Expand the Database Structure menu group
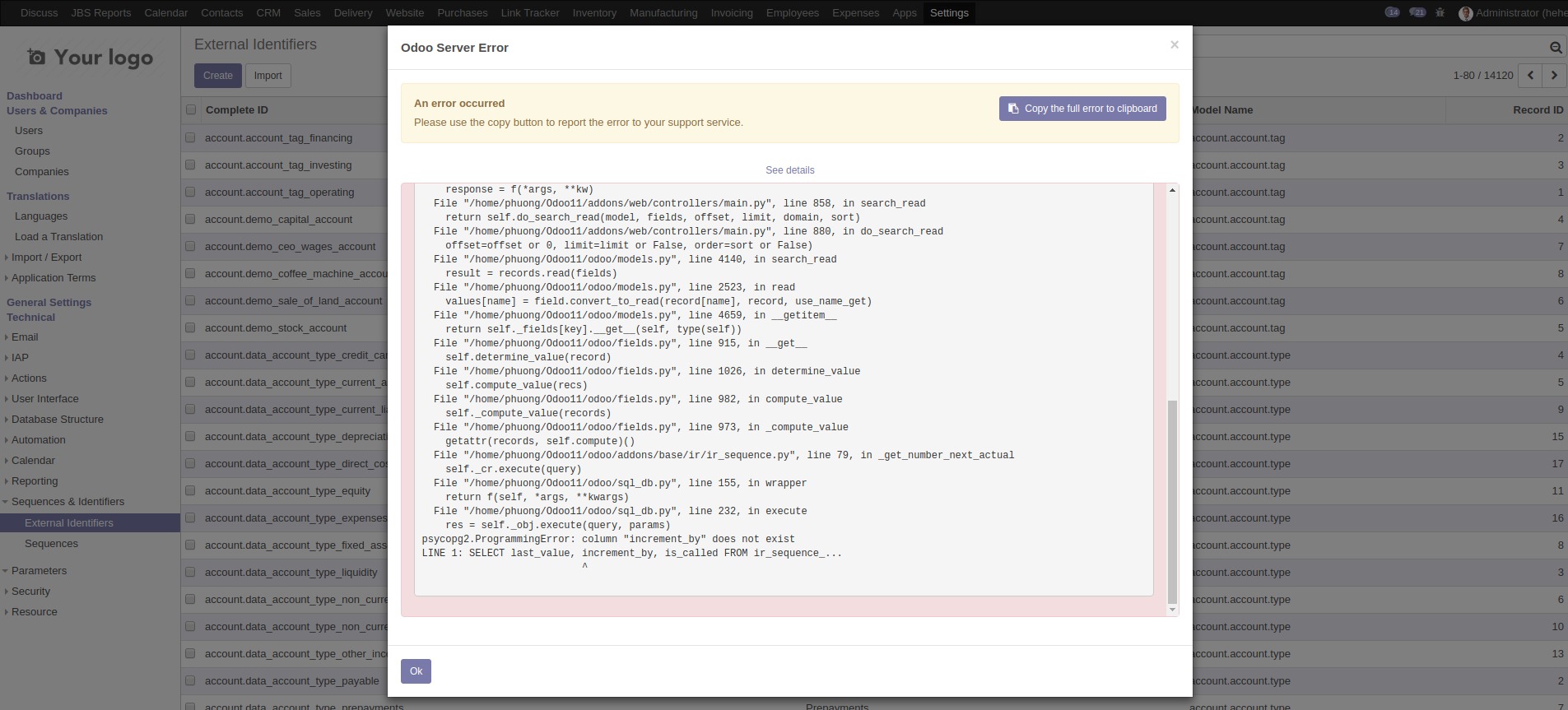Image resolution: width=1568 pixels, height=710 pixels. pos(57,419)
